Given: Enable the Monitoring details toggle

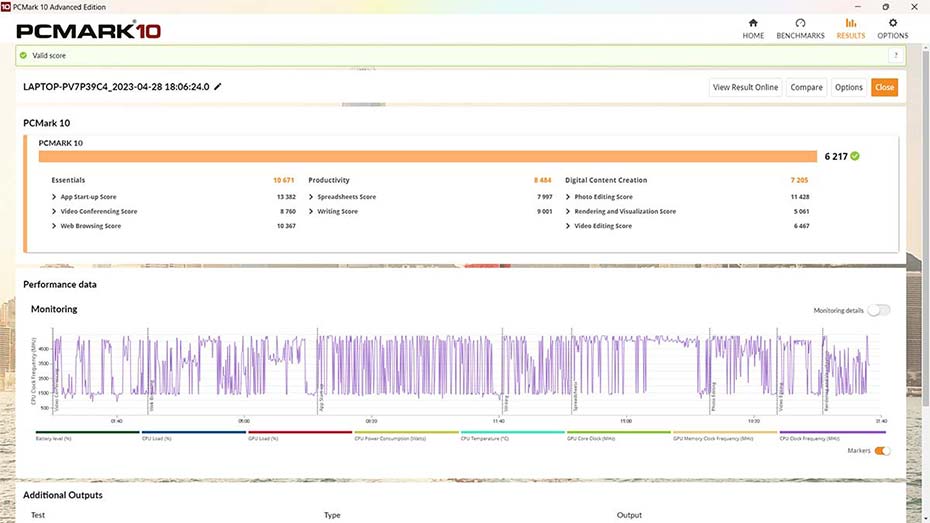Looking at the screenshot, I should coord(878,310).
